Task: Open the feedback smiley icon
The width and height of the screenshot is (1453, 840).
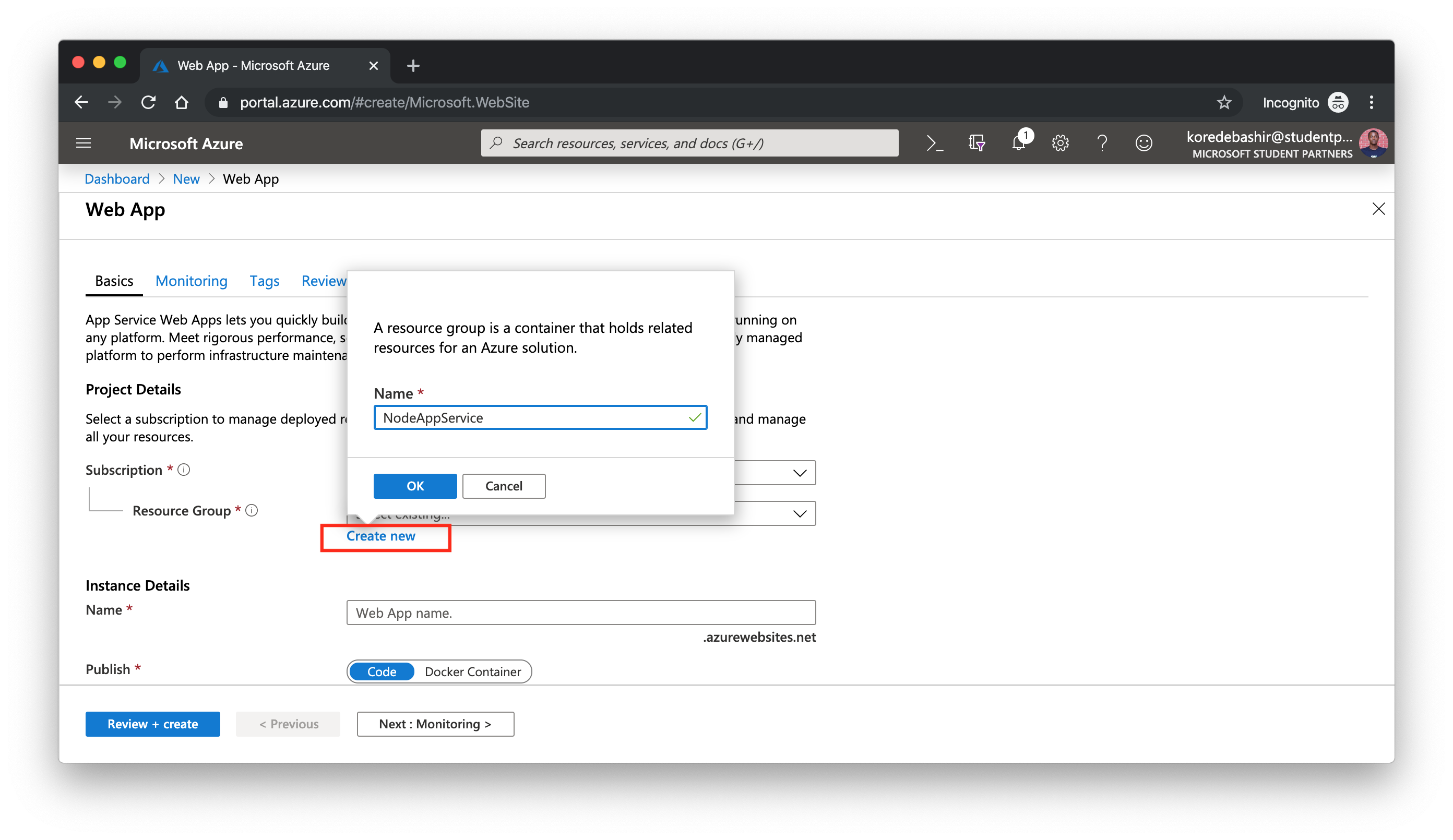Action: tap(1144, 143)
